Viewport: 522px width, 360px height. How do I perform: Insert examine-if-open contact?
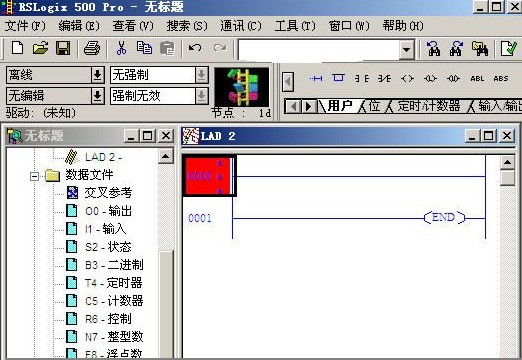pyautogui.click(x=384, y=79)
